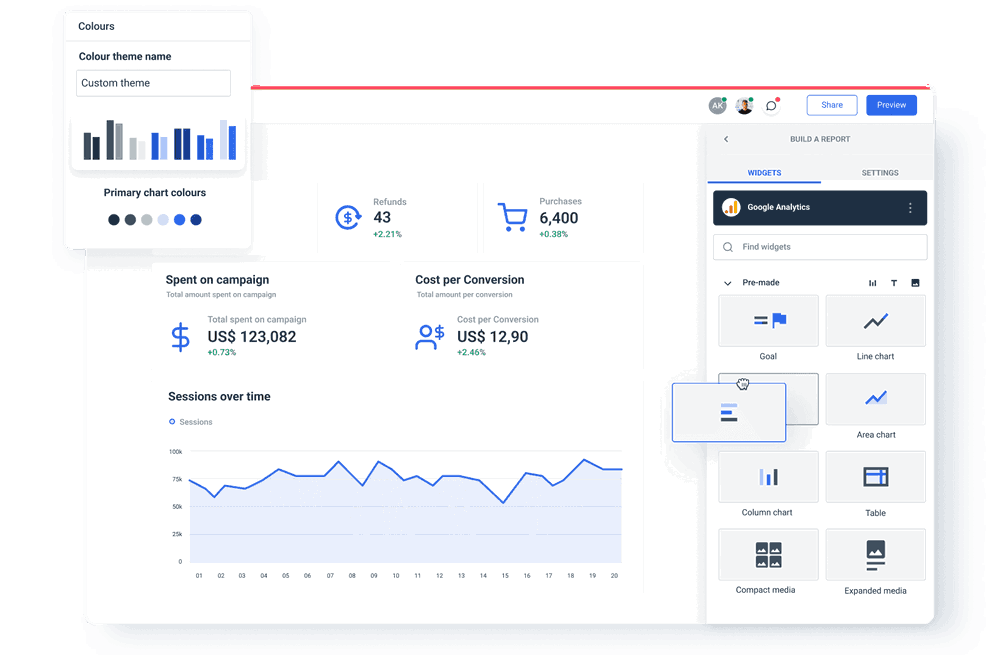
Task: Click the US$ 12,90 value
Action: coord(492,337)
